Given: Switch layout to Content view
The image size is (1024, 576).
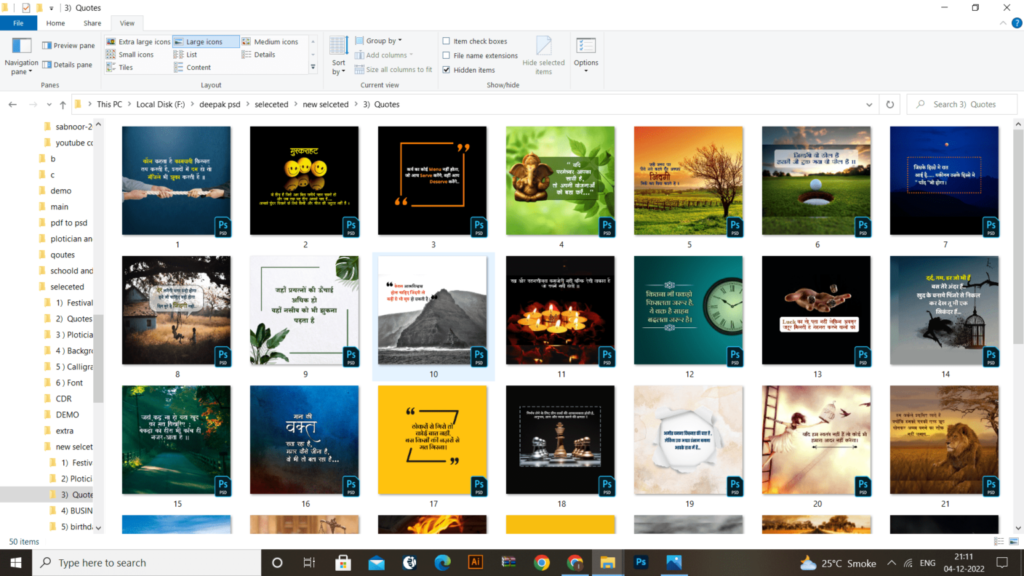Looking at the screenshot, I should [x=193, y=67].
